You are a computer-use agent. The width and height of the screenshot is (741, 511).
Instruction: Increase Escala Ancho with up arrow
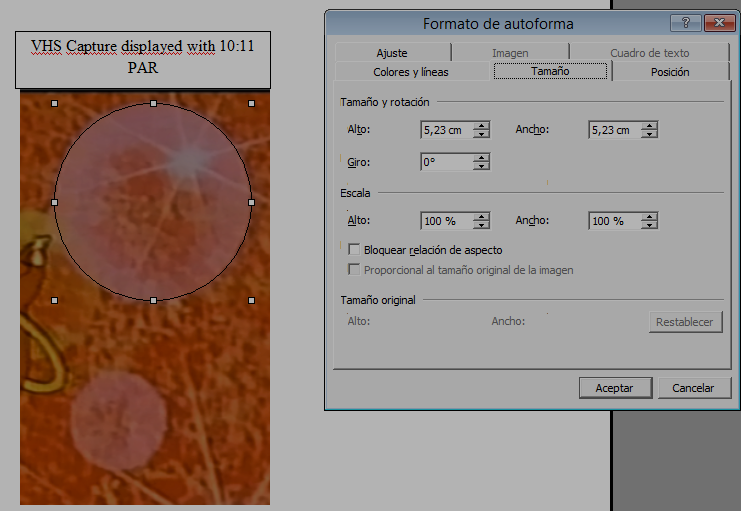[x=650, y=217]
